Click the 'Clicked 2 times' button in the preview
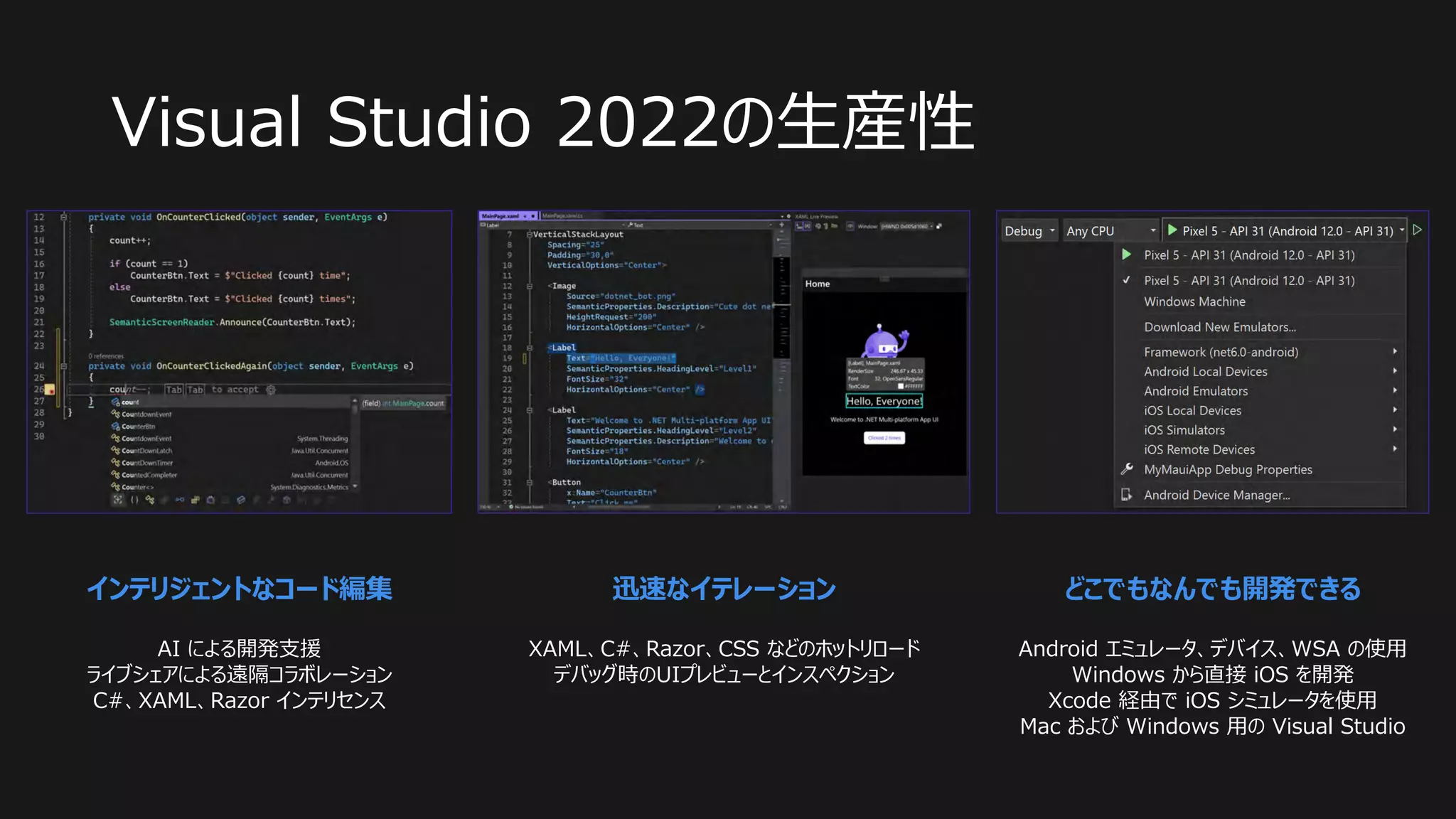 click(x=884, y=438)
